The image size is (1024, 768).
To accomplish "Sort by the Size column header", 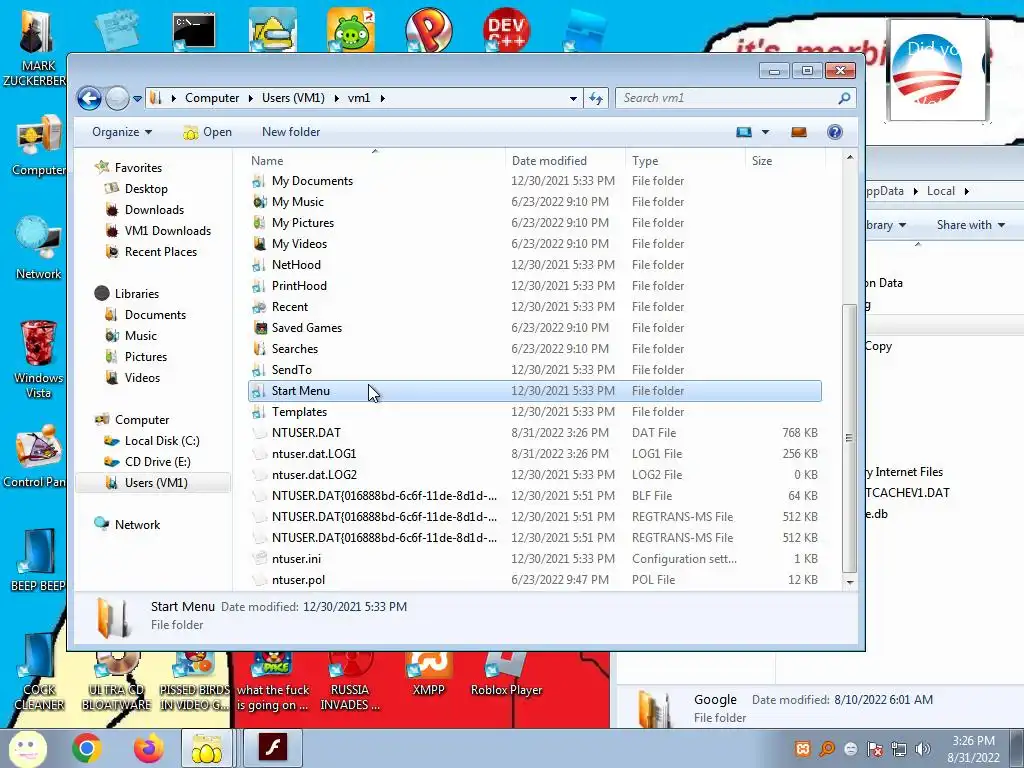I will [761, 161].
